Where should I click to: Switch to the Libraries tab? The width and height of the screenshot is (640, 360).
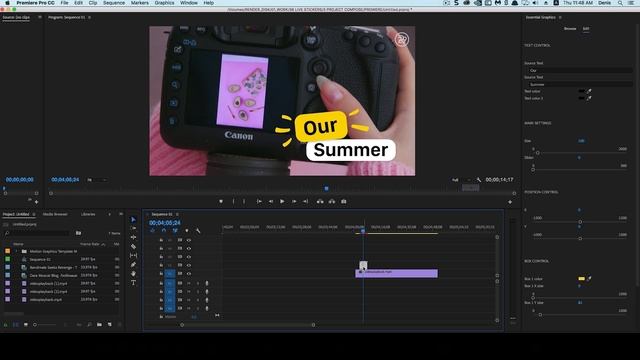tap(88, 214)
